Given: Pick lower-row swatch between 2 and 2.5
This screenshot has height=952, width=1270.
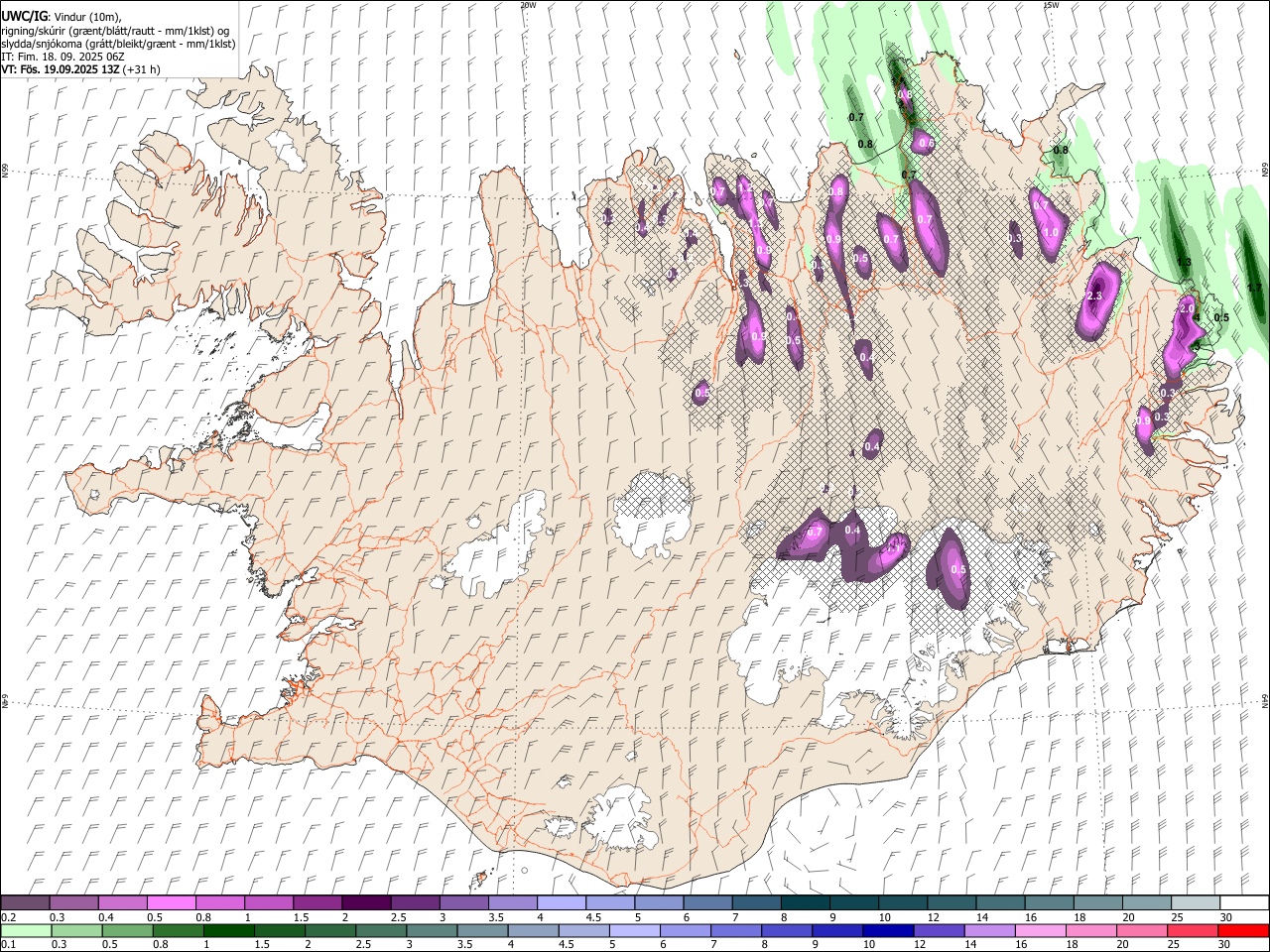Looking at the screenshot, I should click(x=330, y=930).
